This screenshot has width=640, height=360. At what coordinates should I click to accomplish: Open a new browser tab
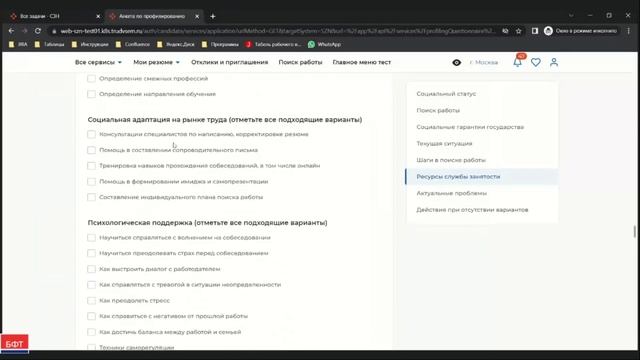(x=213, y=16)
